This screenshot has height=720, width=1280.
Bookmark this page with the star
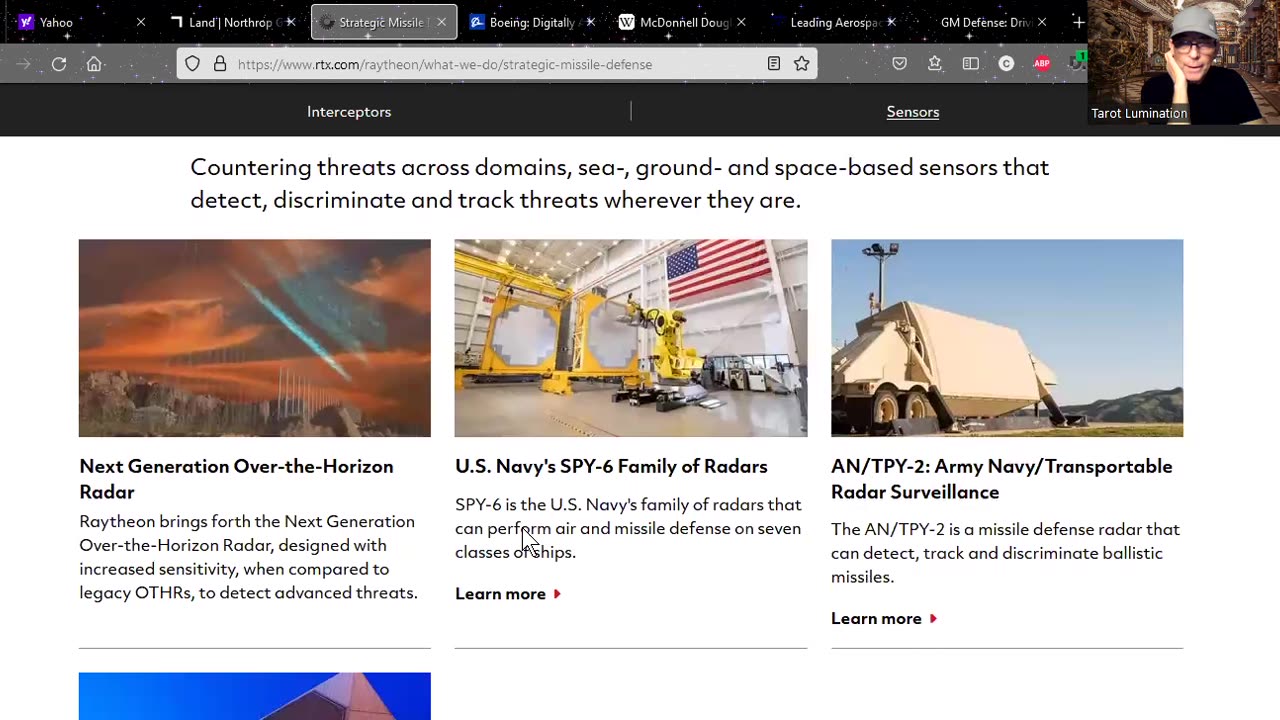click(x=802, y=64)
